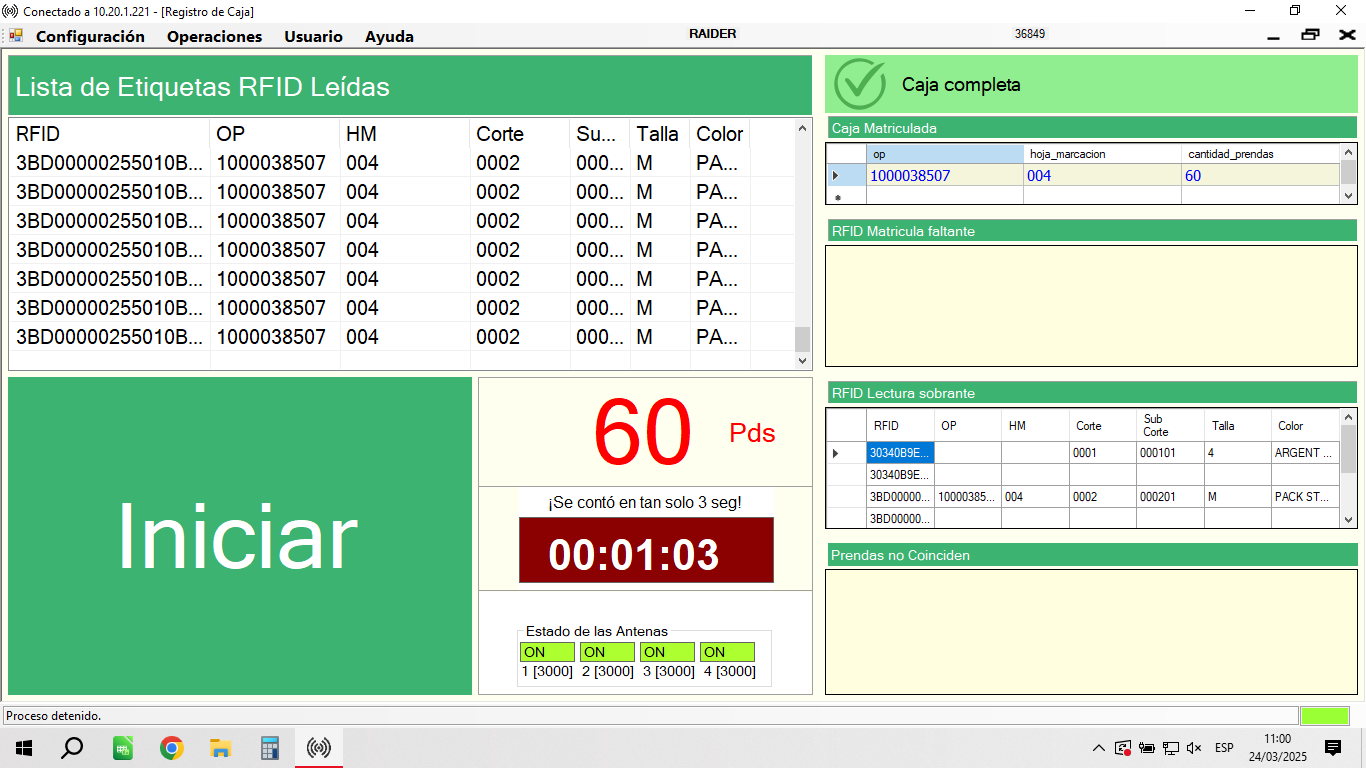Open Windows Search magnifier icon
1366x768 pixels.
72,748
